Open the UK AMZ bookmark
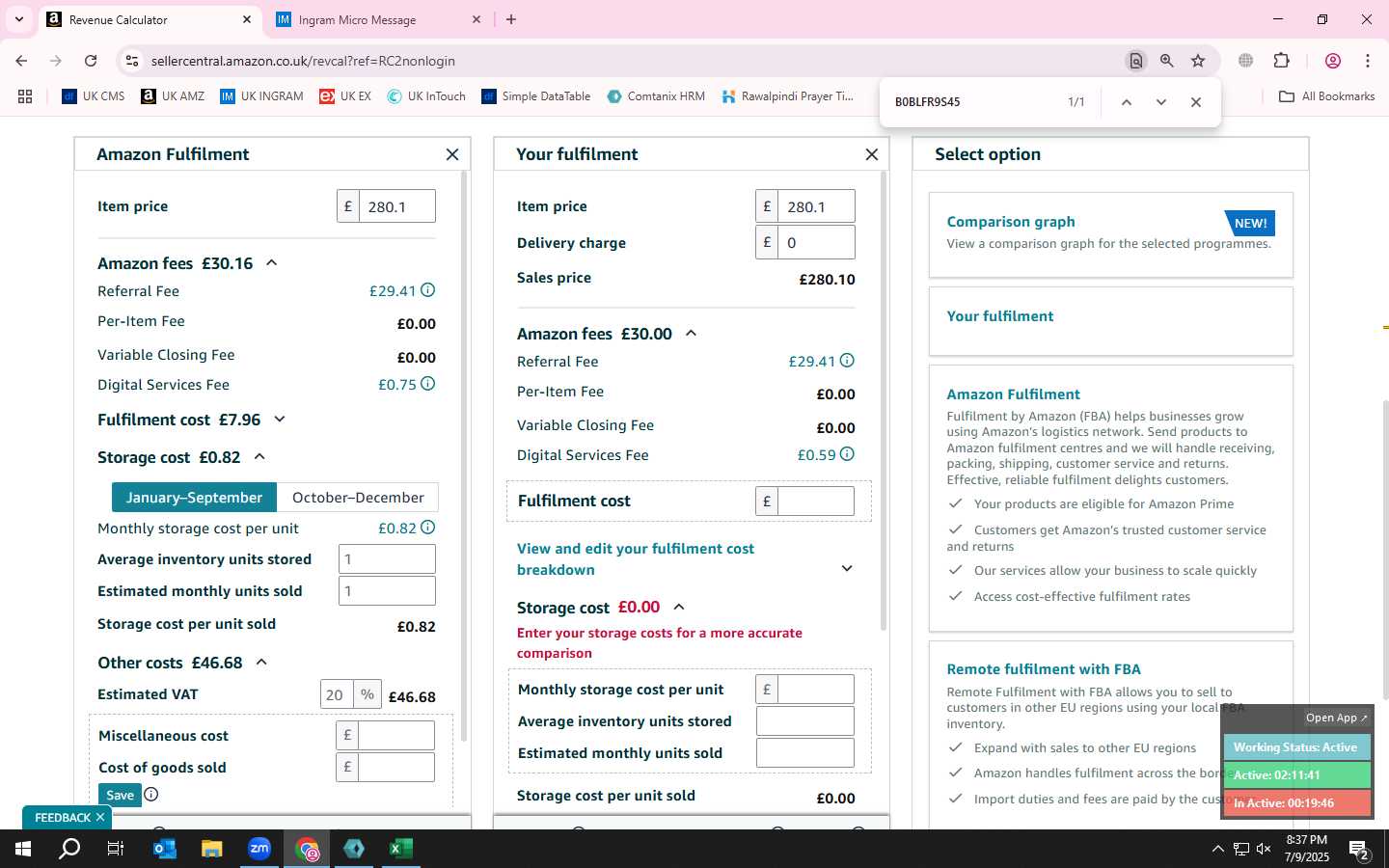The image size is (1389, 868). (173, 96)
